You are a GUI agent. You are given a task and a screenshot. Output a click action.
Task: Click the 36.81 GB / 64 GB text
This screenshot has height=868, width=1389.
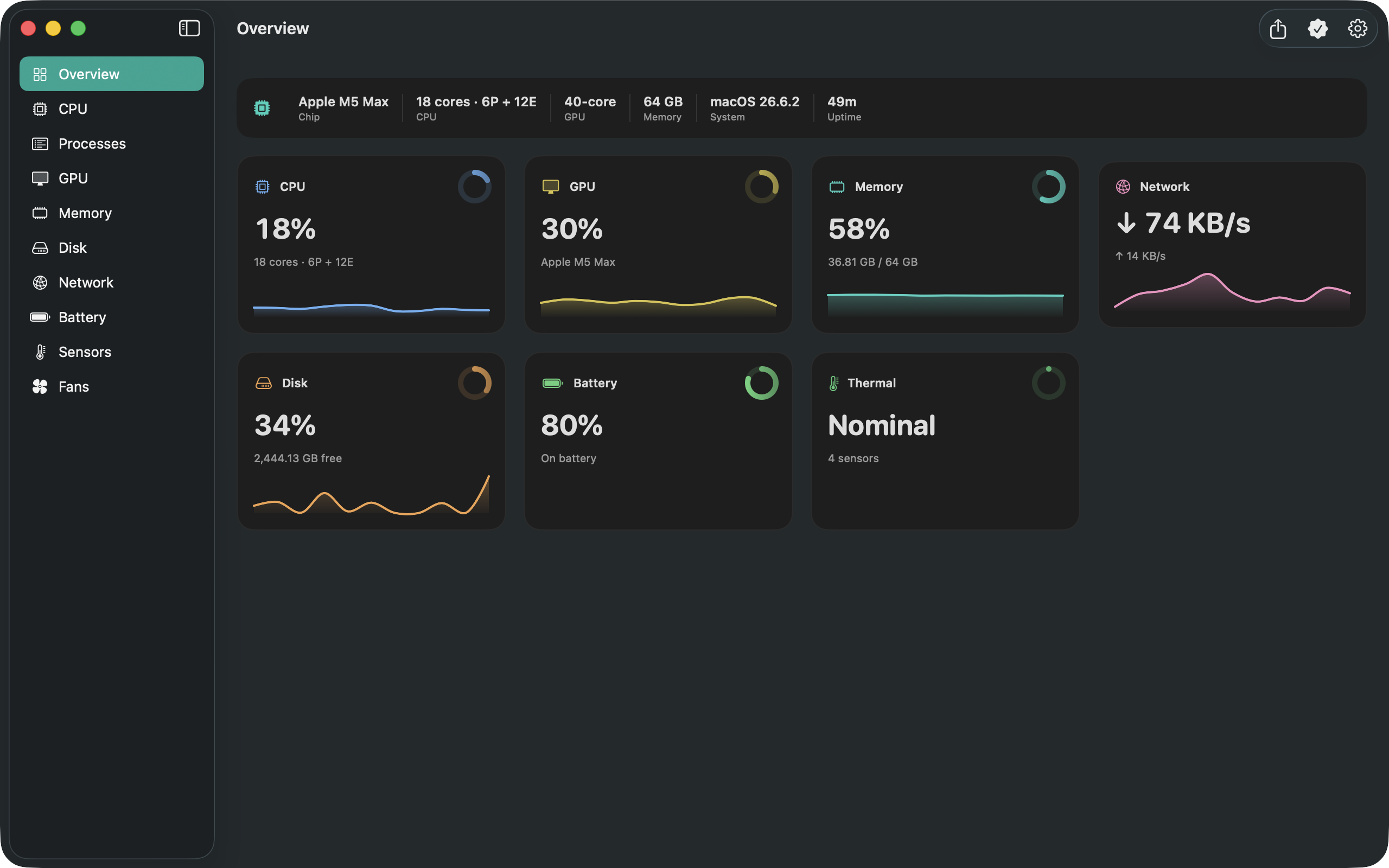[872, 263]
